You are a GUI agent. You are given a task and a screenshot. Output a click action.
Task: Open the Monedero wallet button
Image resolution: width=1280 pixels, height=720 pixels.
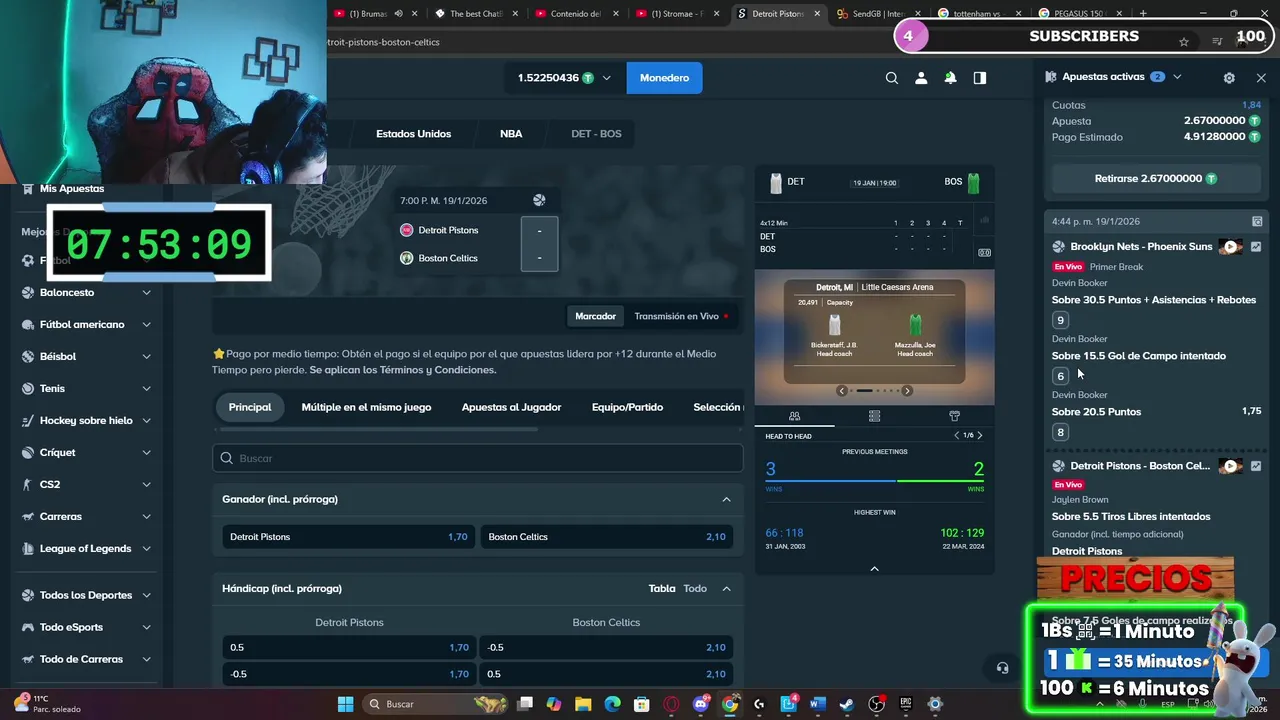tap(664, 78)
